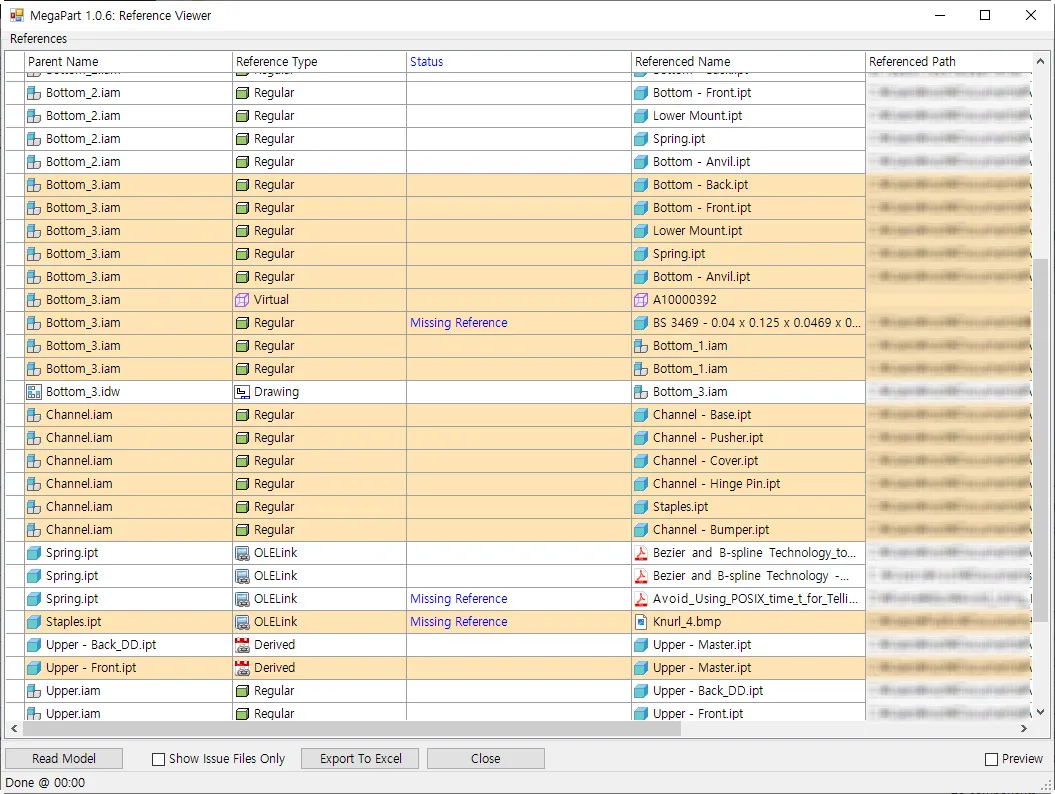Click the Close button at bottom
This screenshot has width=1055, height=794.
pos(486,758)
